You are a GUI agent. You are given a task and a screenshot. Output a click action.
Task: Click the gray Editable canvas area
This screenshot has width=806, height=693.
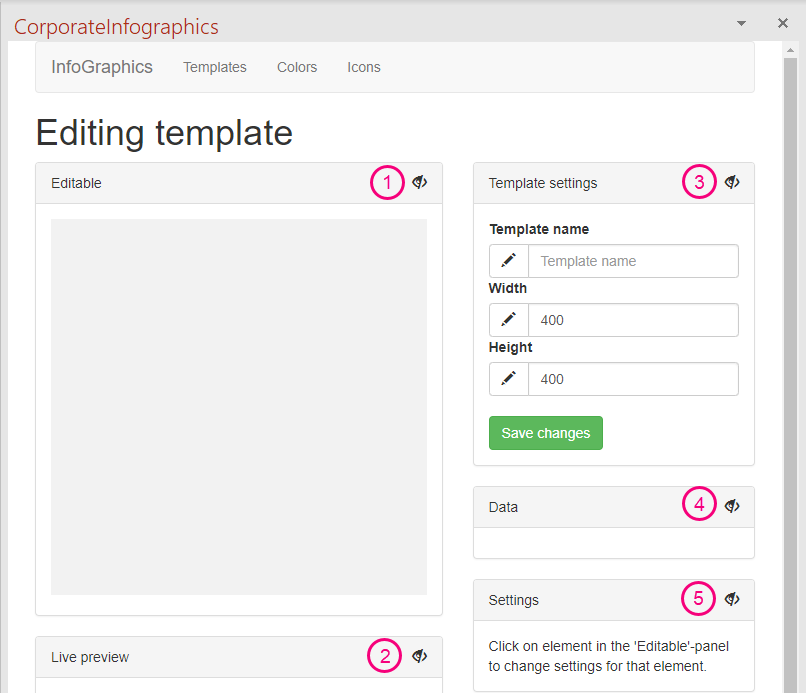coord(239,407)
